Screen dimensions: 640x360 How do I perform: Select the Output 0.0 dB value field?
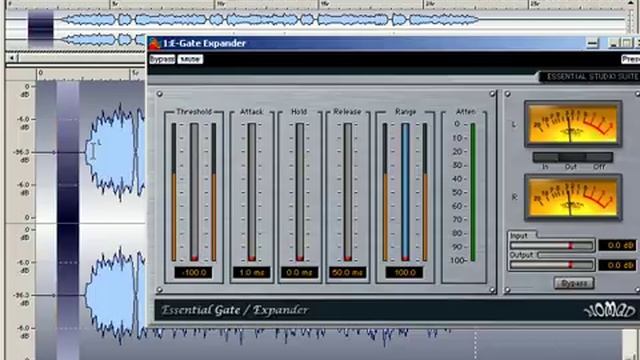[617, 265]
